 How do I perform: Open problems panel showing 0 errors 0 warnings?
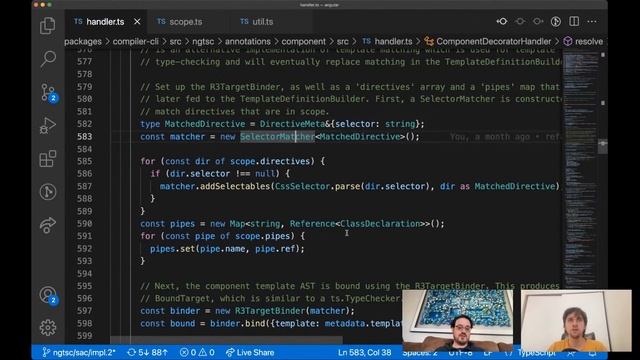[x=197, y=352]
